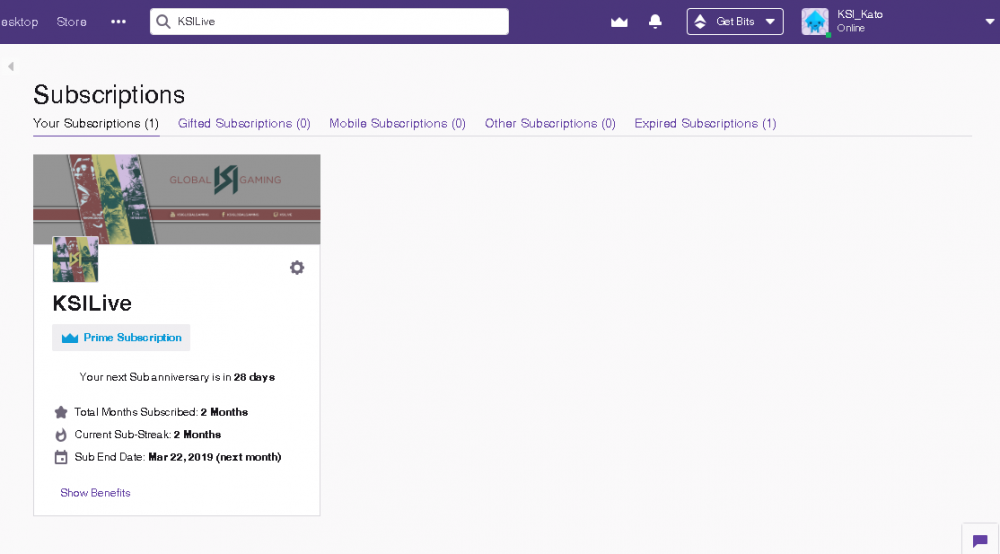
Task: Focus the search field containing KSILive
Action: pos(329,22)
